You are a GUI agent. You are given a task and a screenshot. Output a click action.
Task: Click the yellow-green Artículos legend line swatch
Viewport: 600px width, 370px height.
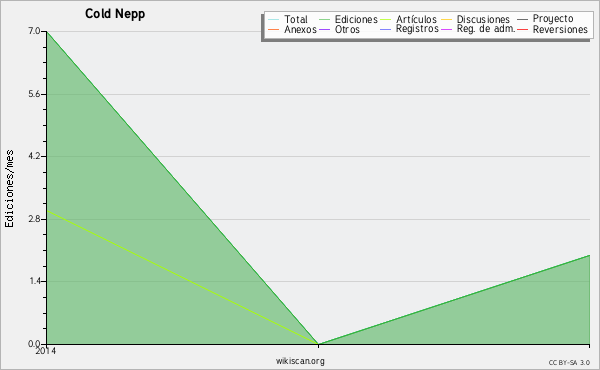tap(385, 20)
